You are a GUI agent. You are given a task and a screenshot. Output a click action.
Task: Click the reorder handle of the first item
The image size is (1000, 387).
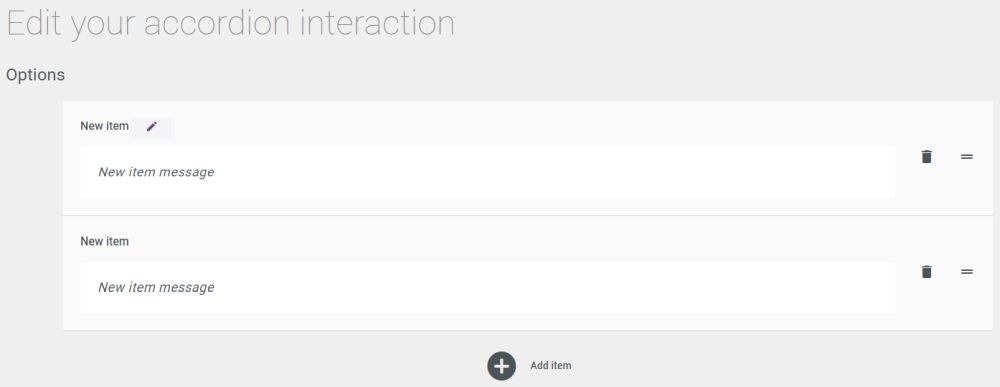(967, 156)
